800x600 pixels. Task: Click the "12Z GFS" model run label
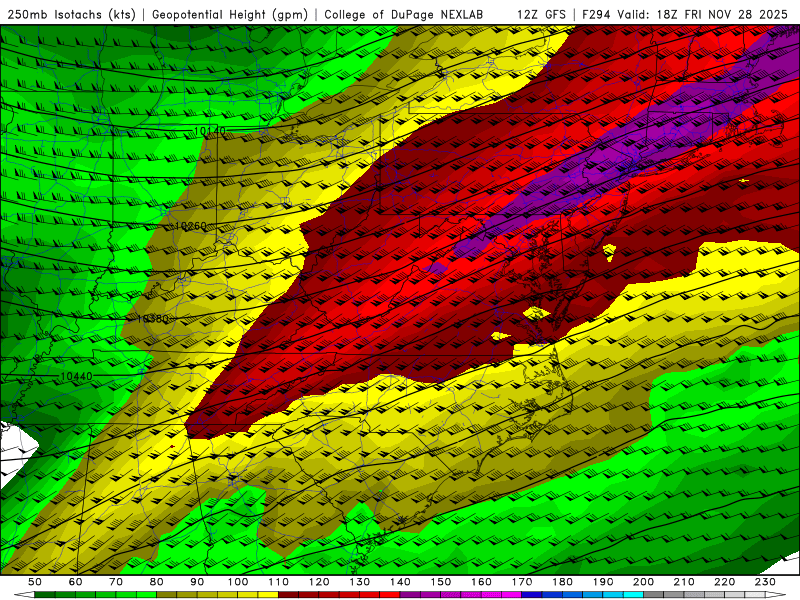tap(541, 14)
